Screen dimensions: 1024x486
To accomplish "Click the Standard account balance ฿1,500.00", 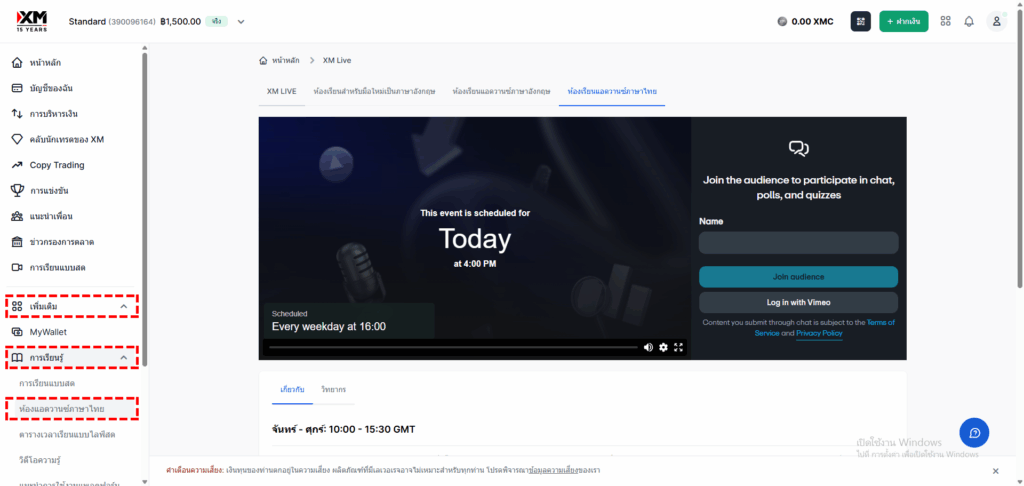I will [x=180, y=22].
